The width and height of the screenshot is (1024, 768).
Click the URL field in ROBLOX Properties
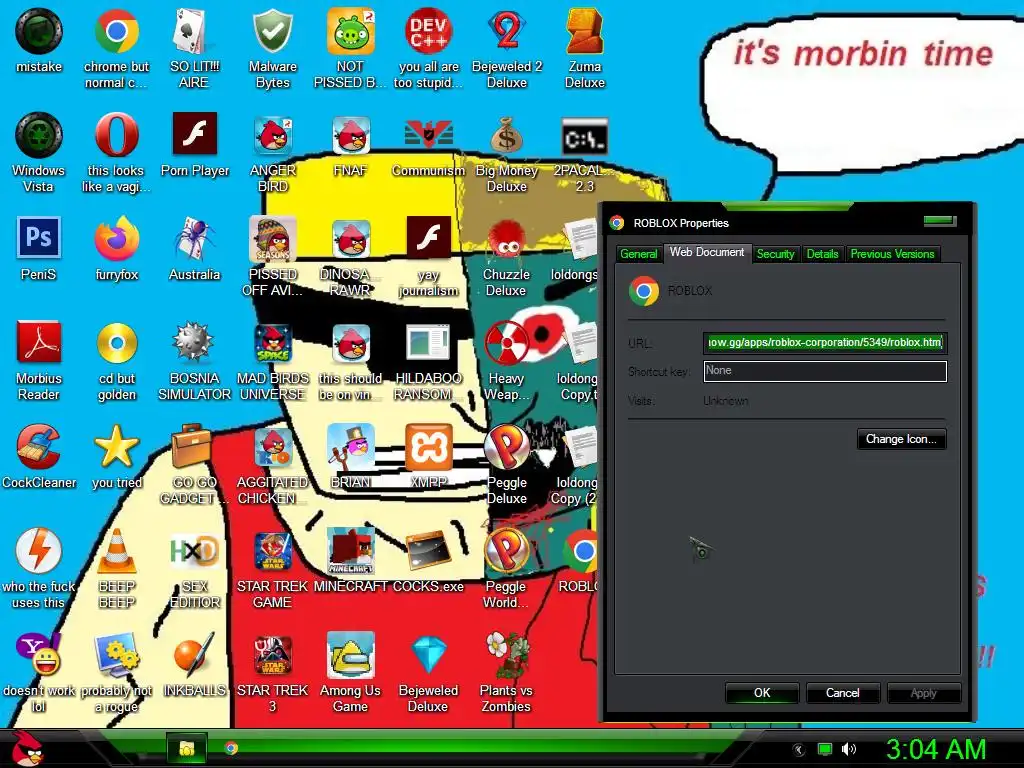[x=825, y=343]
